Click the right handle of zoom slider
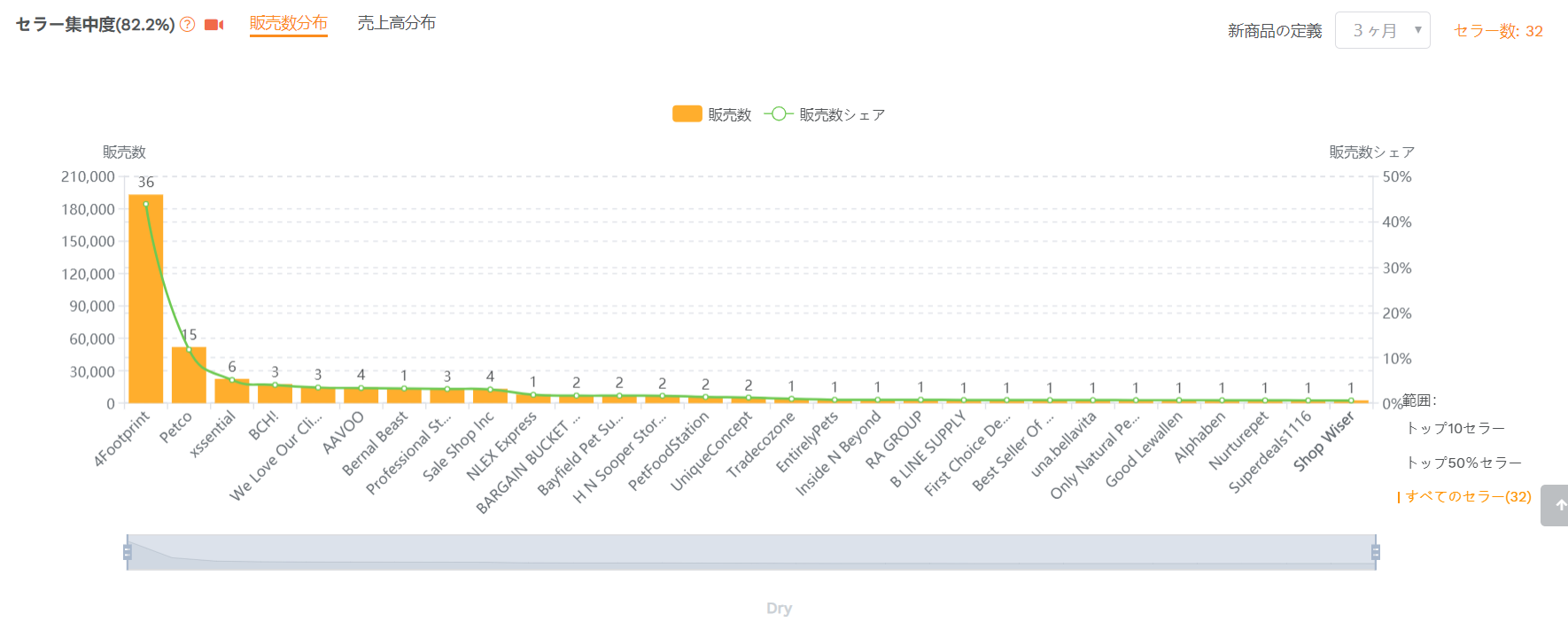 click(1376, 553)
